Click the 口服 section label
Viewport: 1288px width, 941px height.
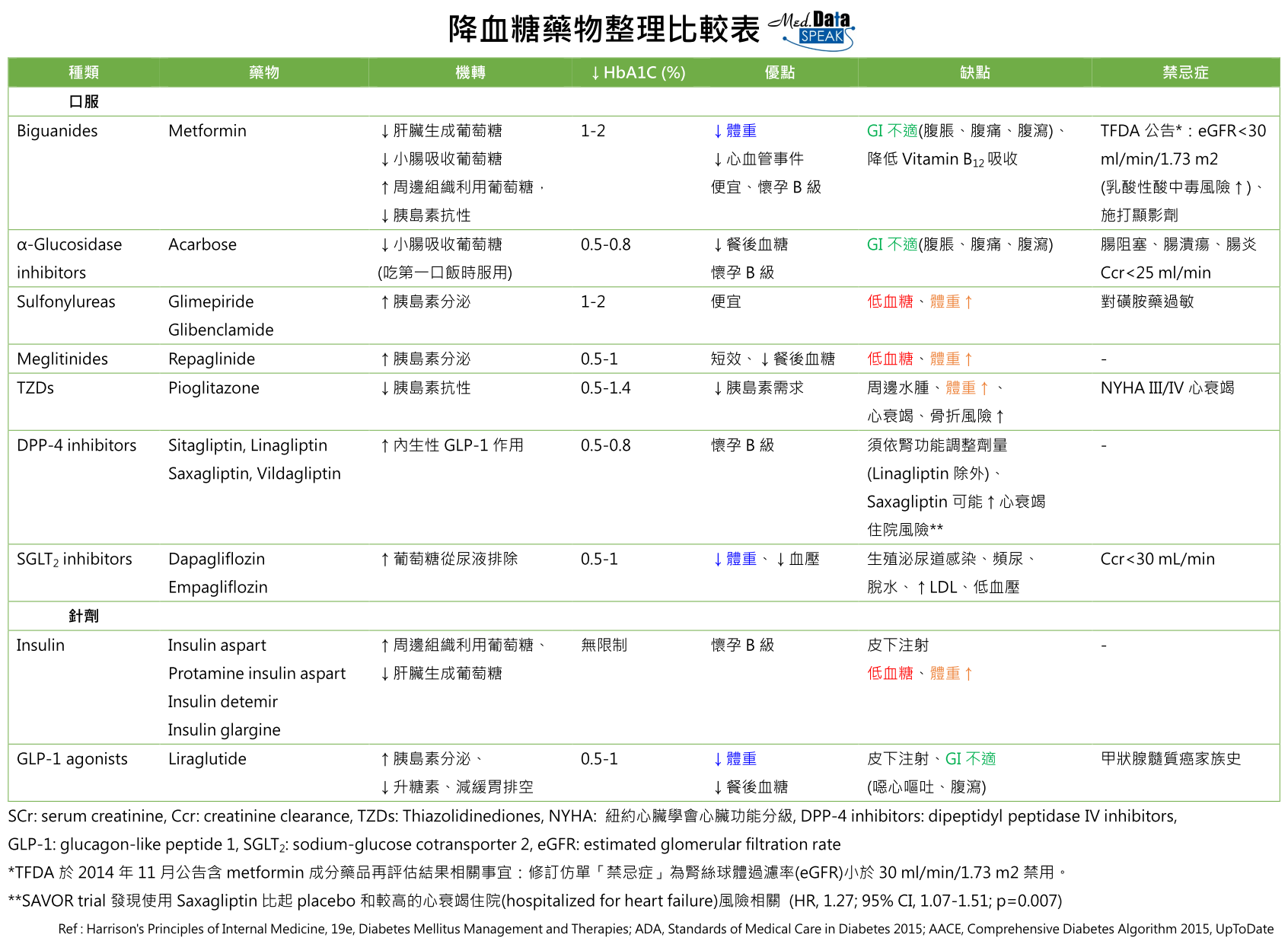tap(84, 101)
